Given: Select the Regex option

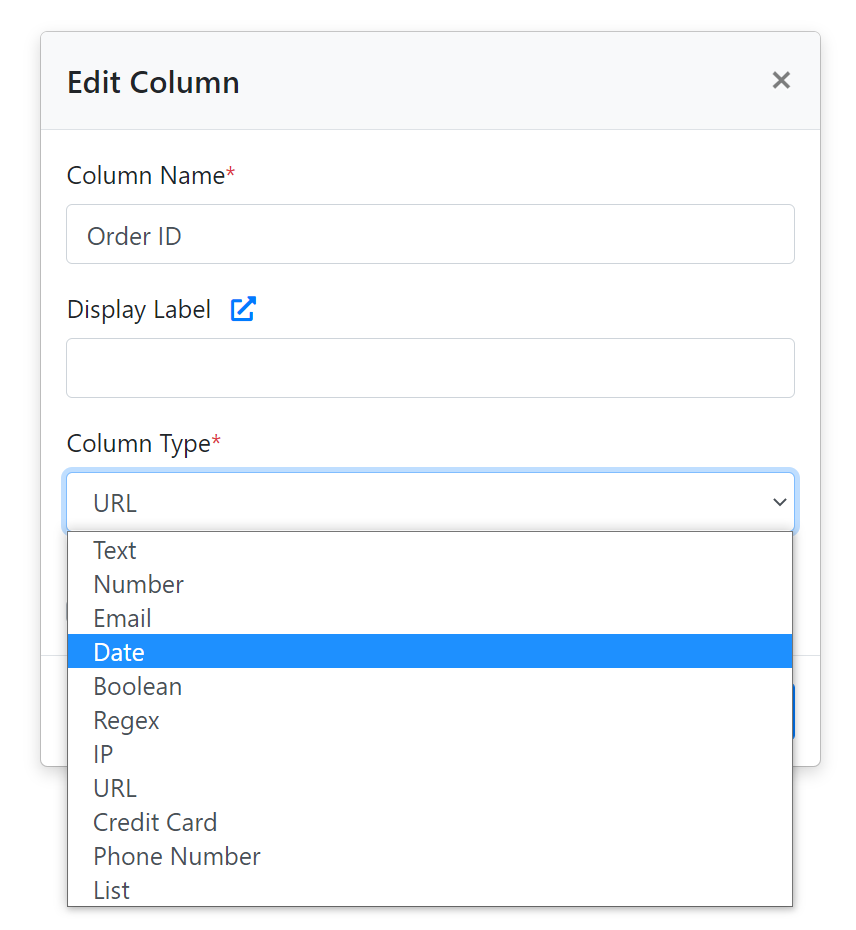Looking at the screenshot, I should [126, 720].
